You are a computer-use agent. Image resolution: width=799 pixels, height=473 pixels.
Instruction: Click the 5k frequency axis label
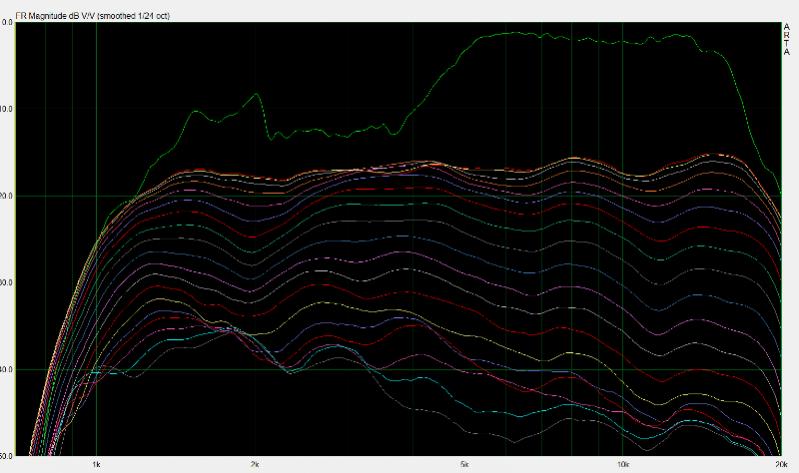coord(464,465)
